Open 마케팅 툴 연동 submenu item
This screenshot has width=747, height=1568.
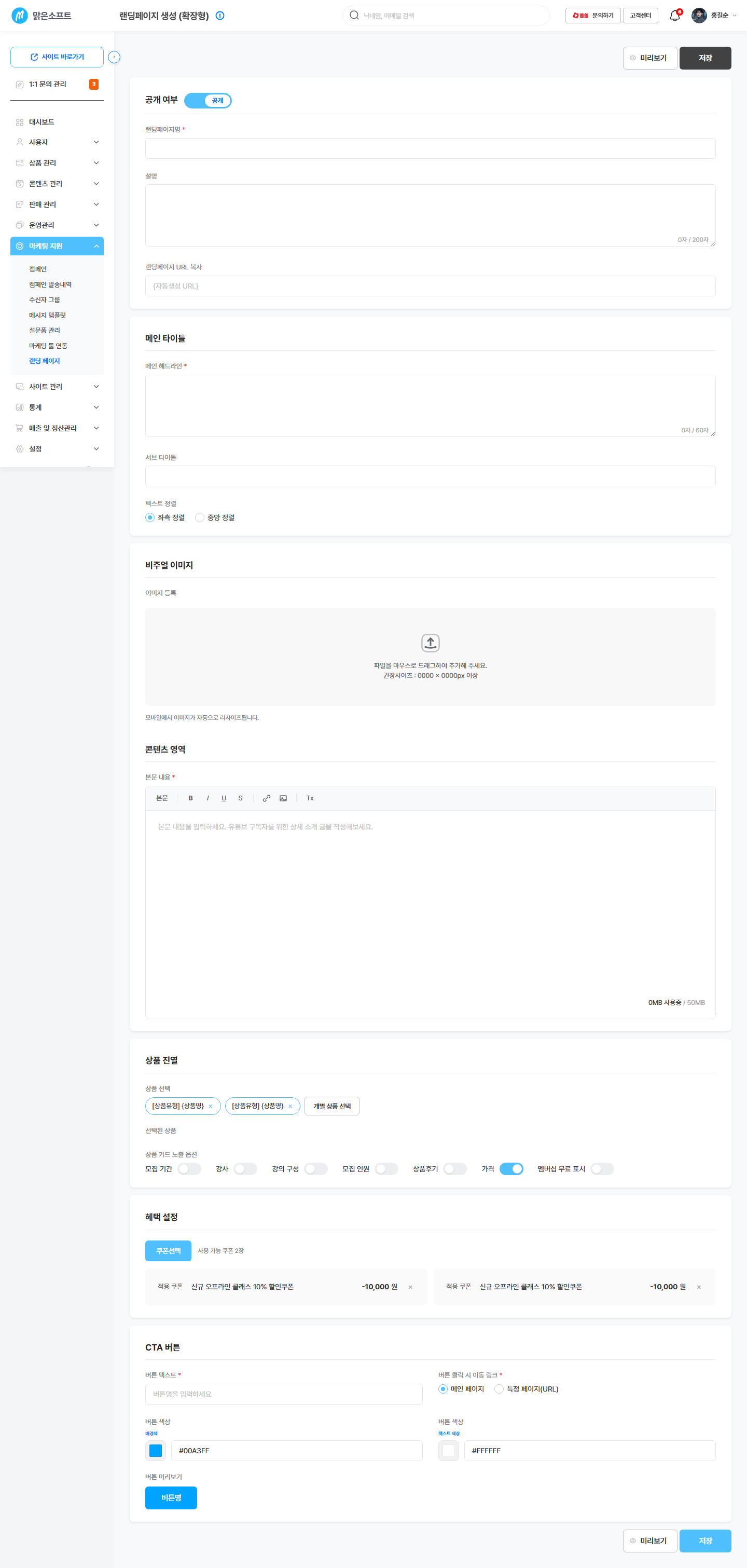(x=48, y=346)
